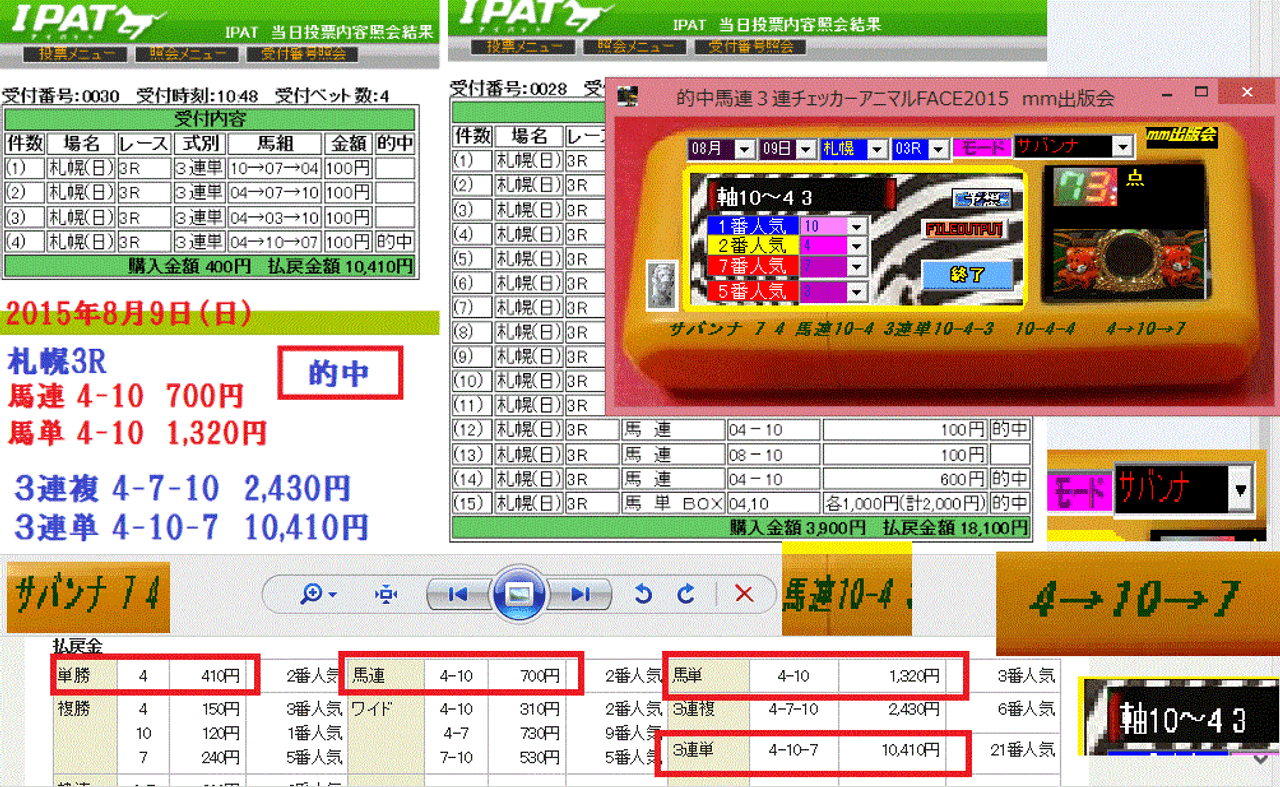1280x787 pixels.
Task: Click 受付番号:0030 text
Action: pos(61,97)
